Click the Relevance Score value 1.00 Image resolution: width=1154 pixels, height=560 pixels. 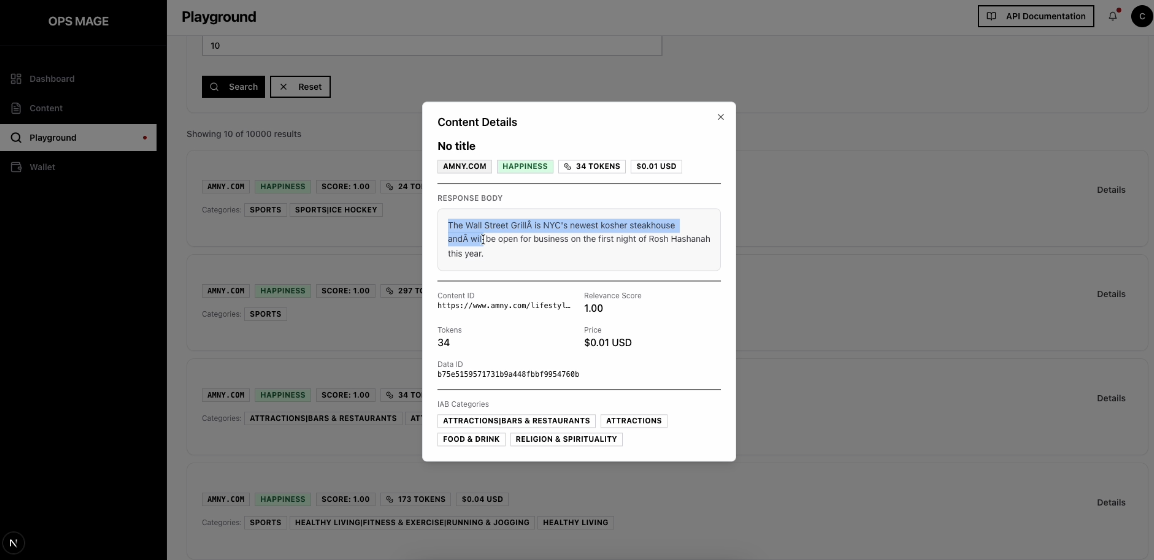[593, 308]
